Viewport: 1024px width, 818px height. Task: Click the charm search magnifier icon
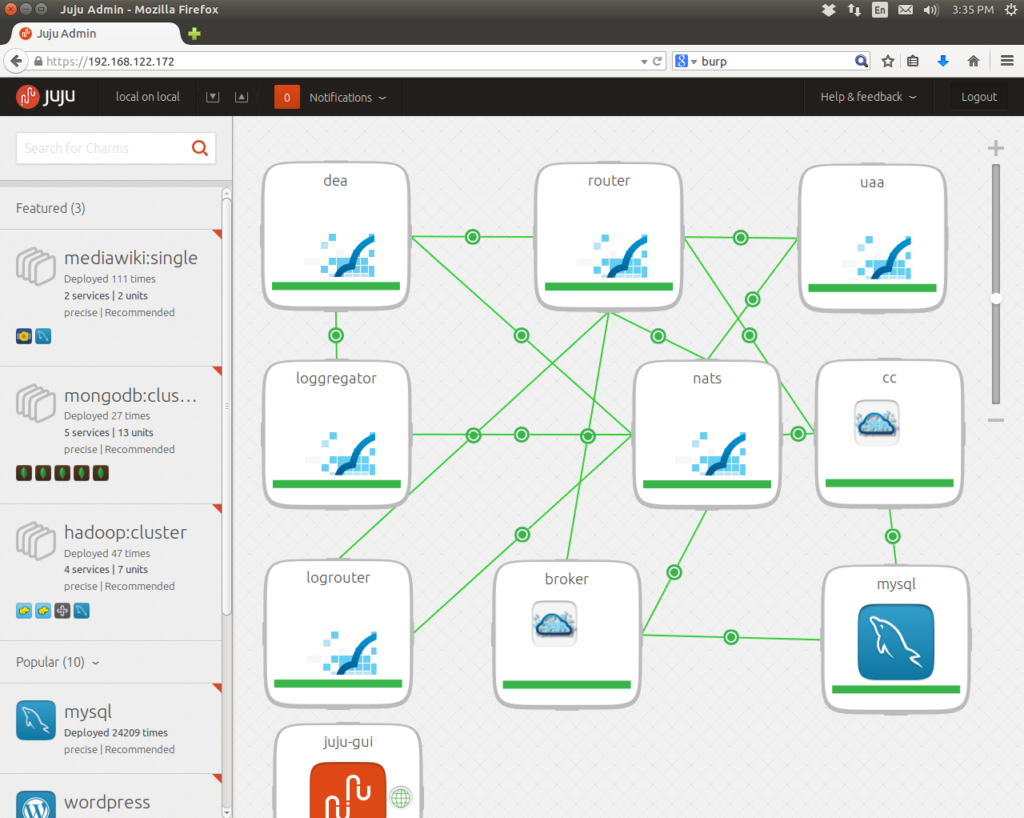click(x=200, y=148)
